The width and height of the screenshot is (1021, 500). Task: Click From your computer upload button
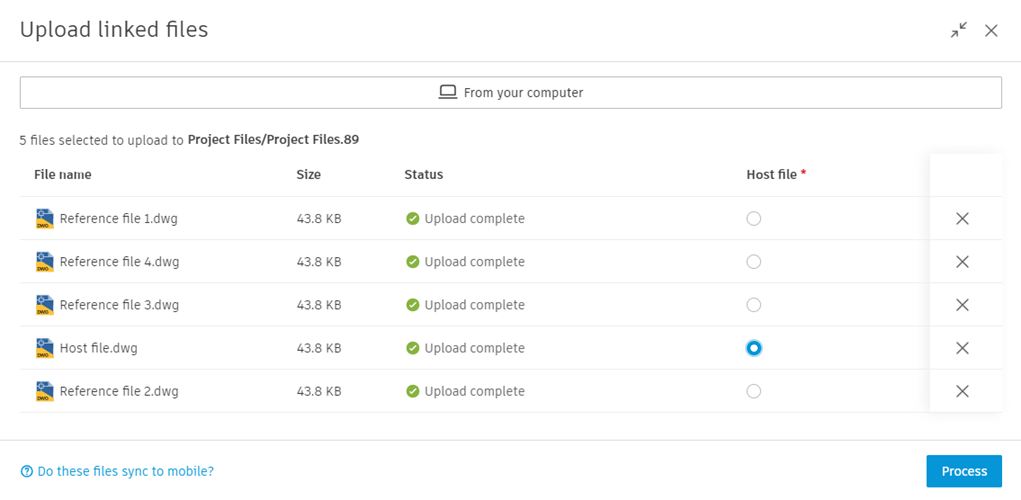pyautogui.click(x=510, y=92)
